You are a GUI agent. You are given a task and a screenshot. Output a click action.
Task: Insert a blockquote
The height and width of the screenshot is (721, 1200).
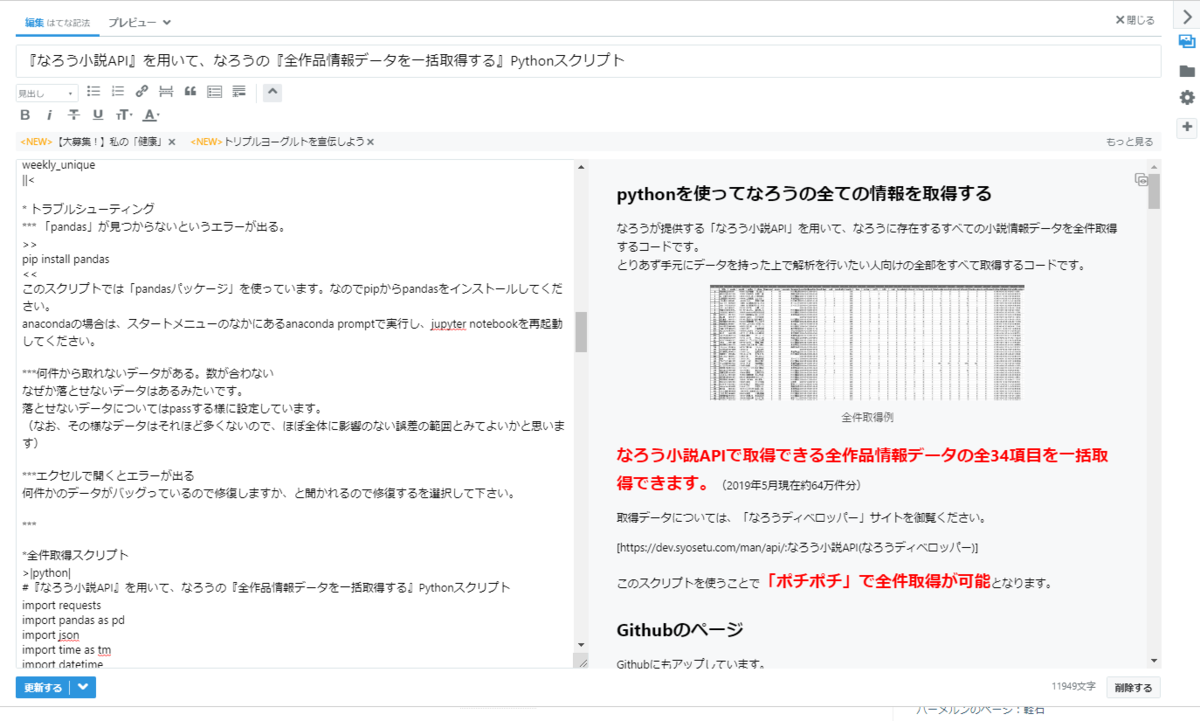[190, 91]
